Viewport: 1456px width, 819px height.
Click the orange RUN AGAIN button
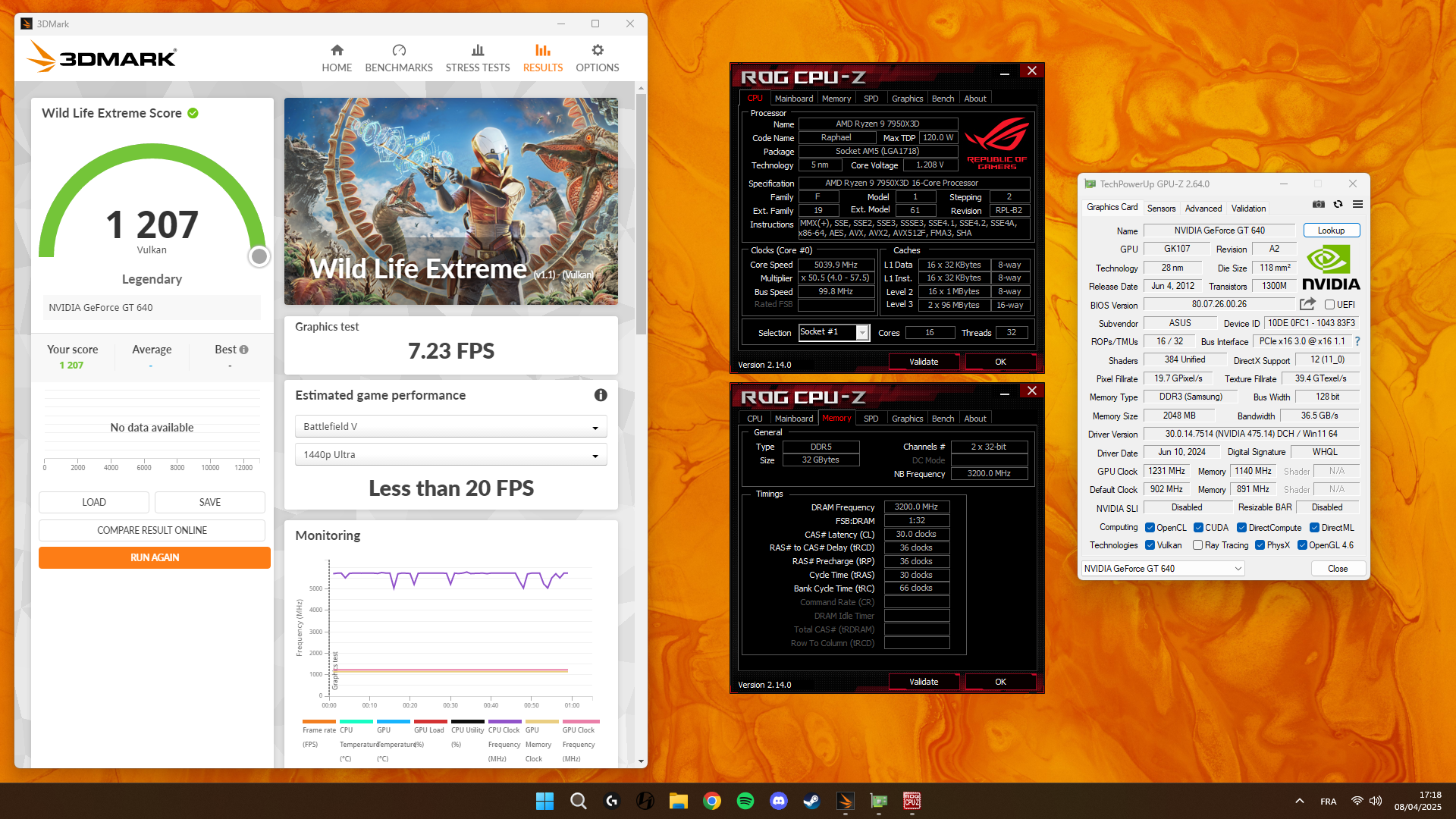coord(155,557)
